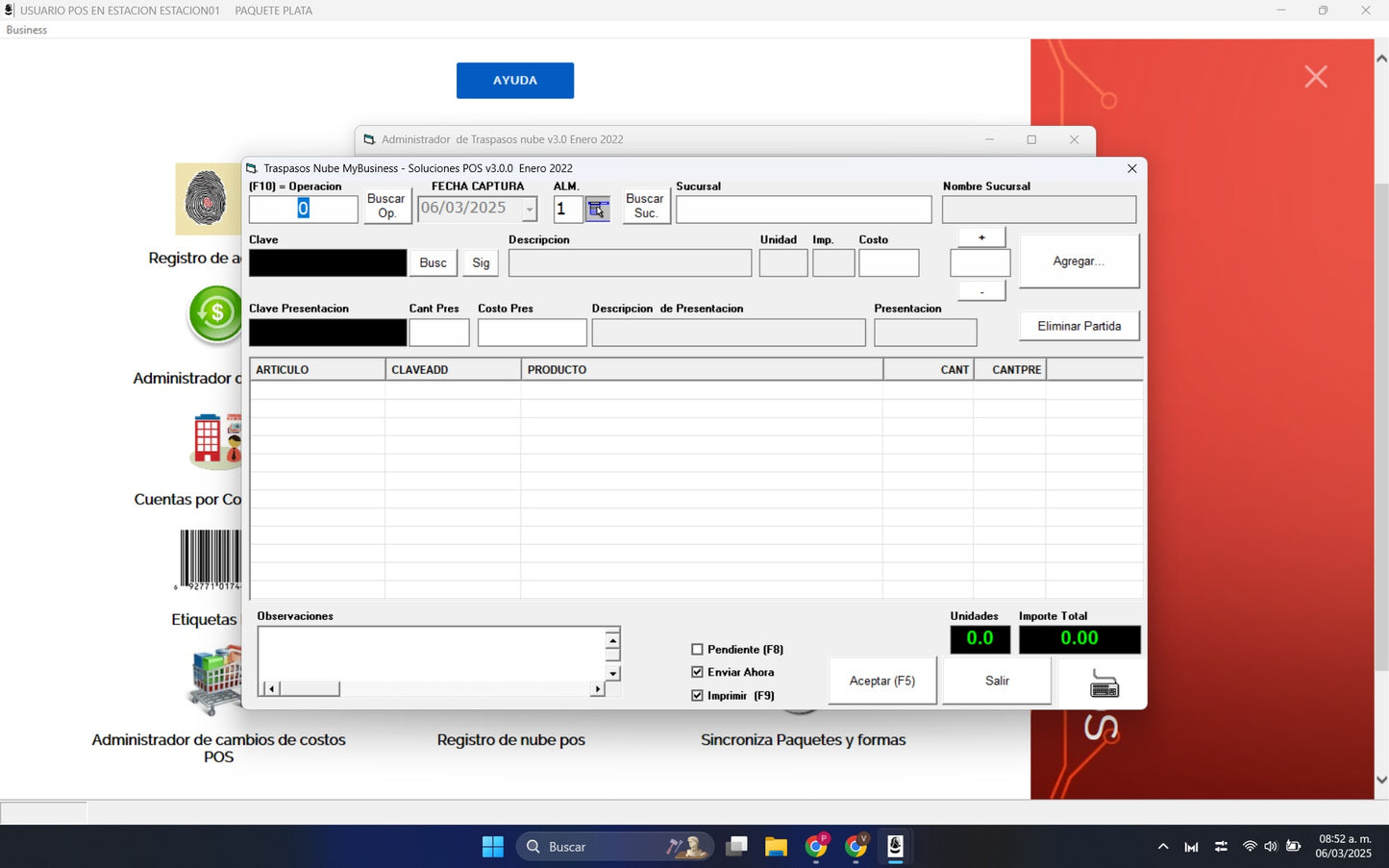The image size is (1389, 868).
Task: Click the warehouse lookup icon next to ALM
Action: (x=597, y=210)
